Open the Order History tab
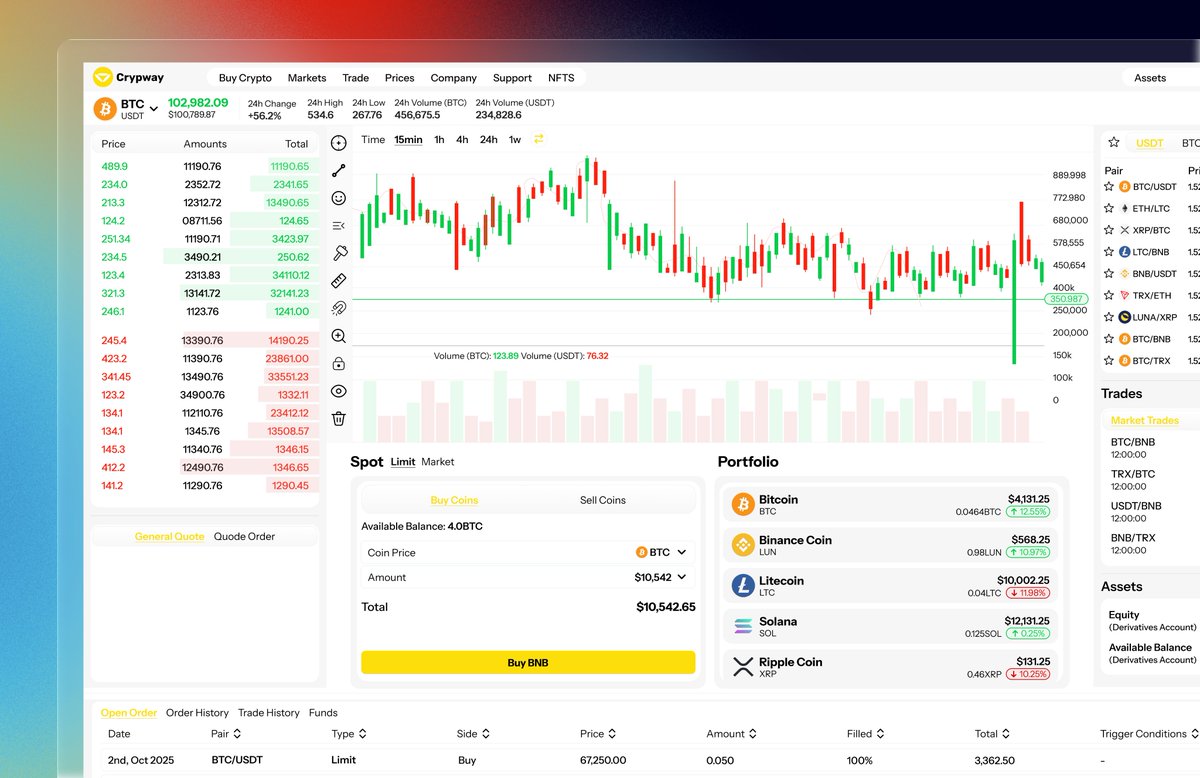This screenshot has height=778, width=1200. coord(197,713)
